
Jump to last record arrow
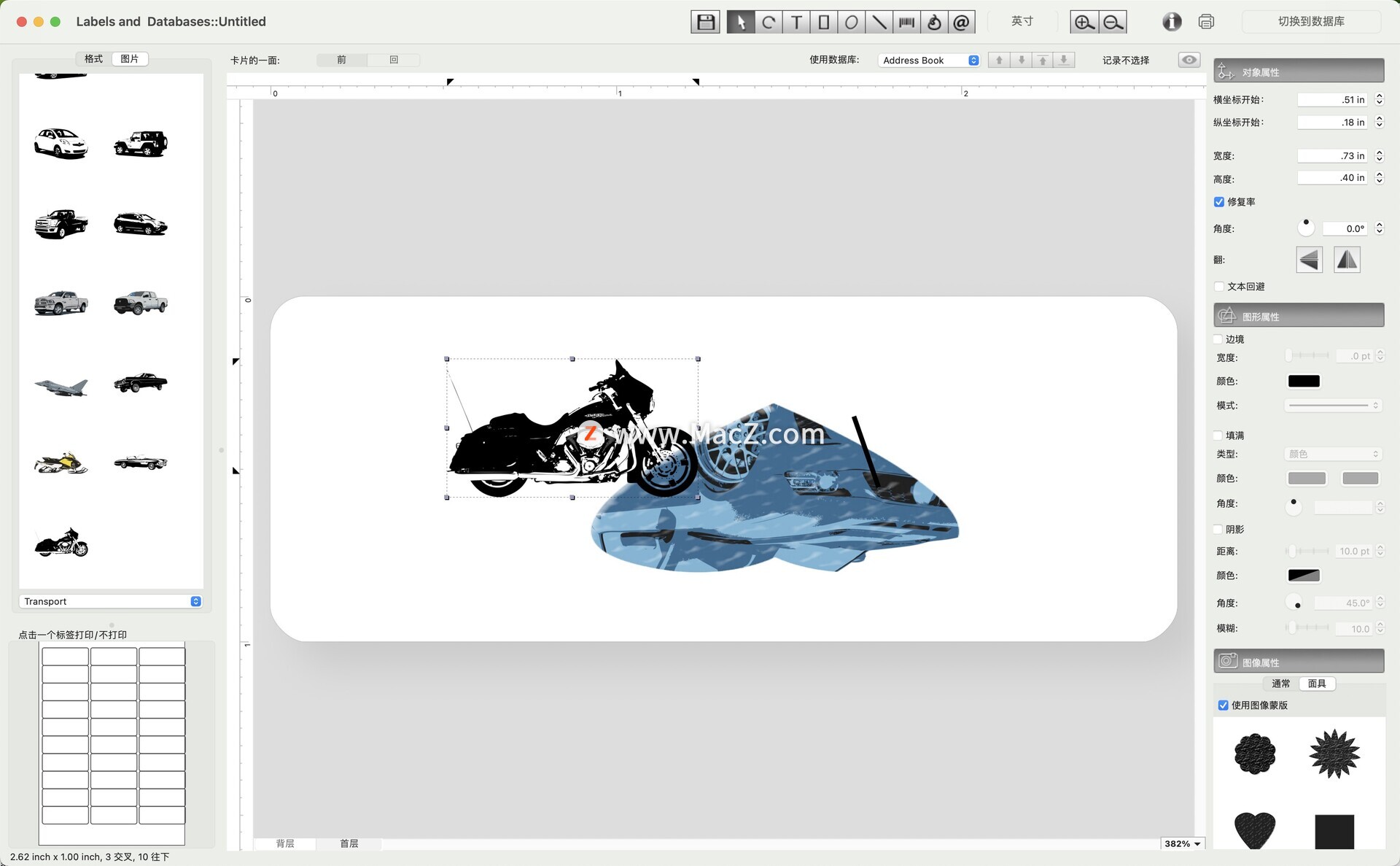[1065, 60]
